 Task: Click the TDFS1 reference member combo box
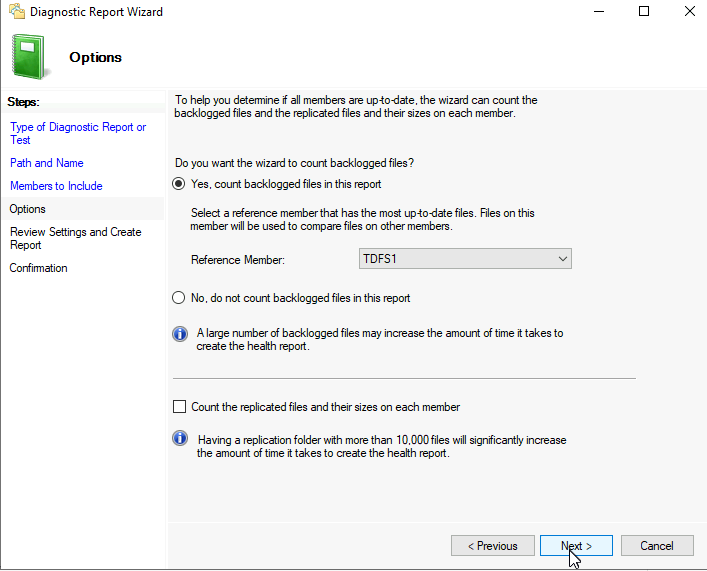pyautogui.click(x=465, y=259)
